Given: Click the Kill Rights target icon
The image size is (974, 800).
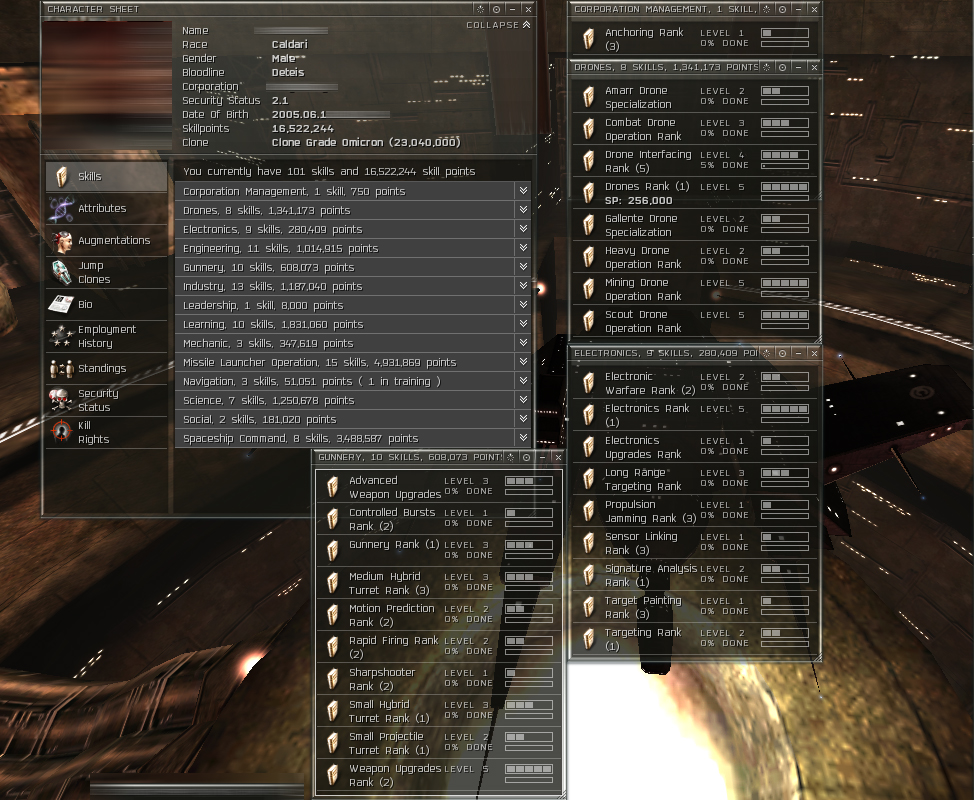Looking at the screenshot, I should (61, 432).
